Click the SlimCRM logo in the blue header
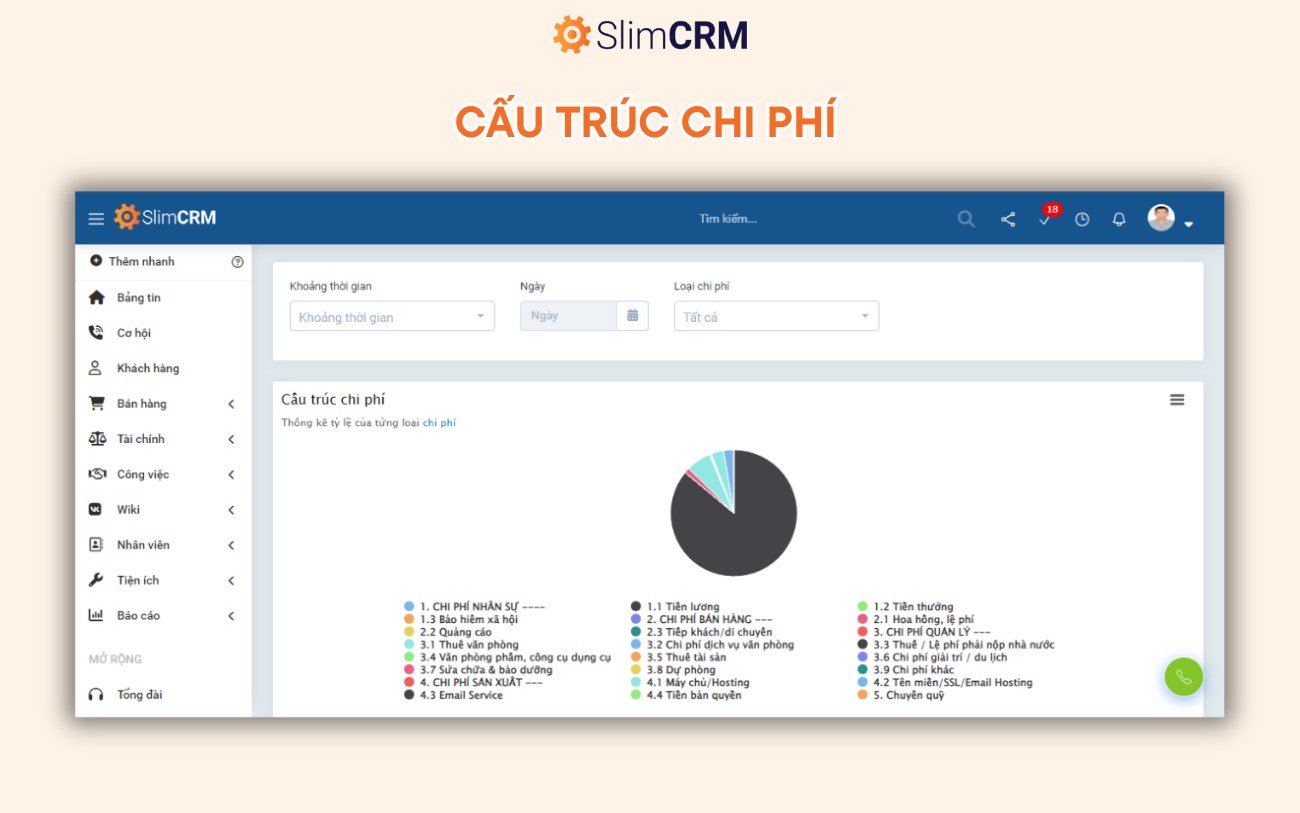This screenshot has width=1300, height=813. point(165,217)
